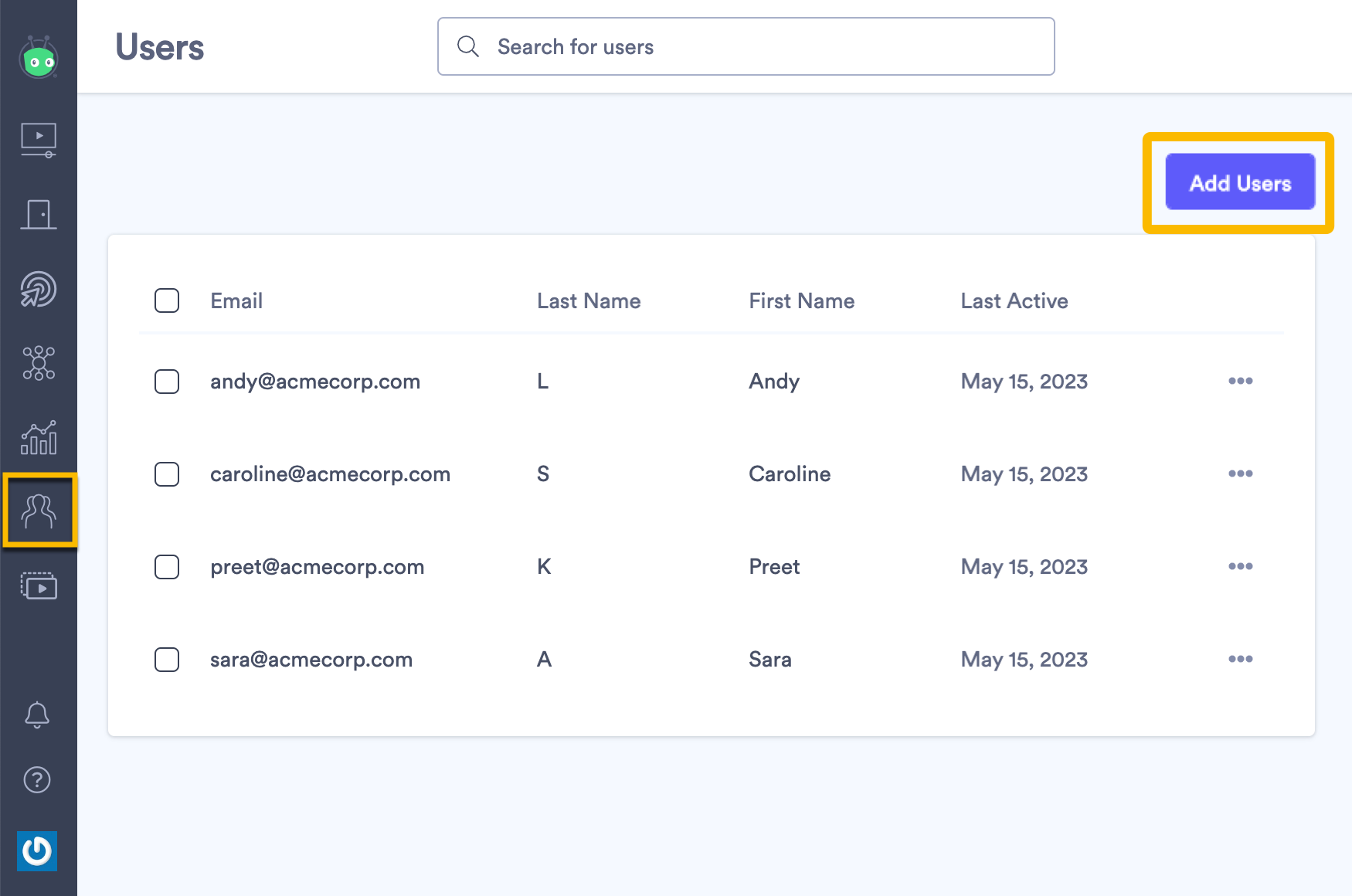Click the blue power logout icon
The height and width of the screenshot is (896, 1352).
click(37, 851)
